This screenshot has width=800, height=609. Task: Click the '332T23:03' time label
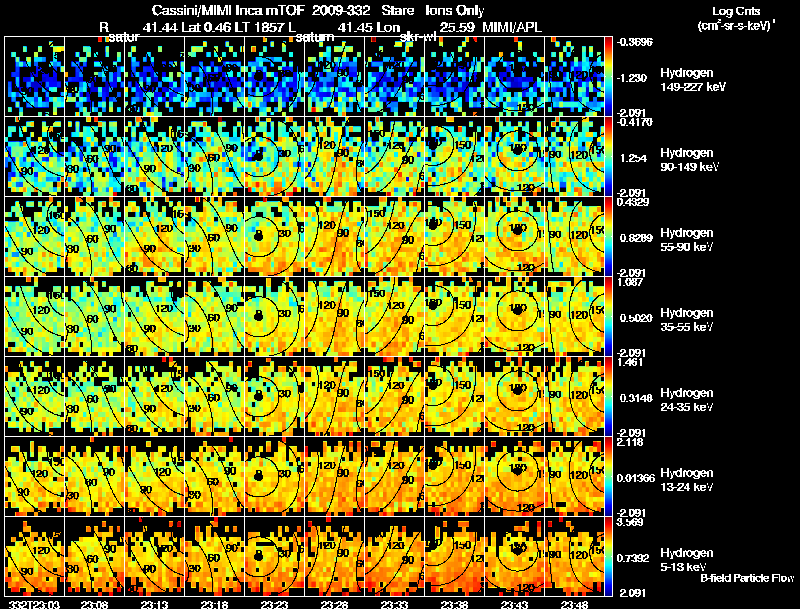coord(35,604)
